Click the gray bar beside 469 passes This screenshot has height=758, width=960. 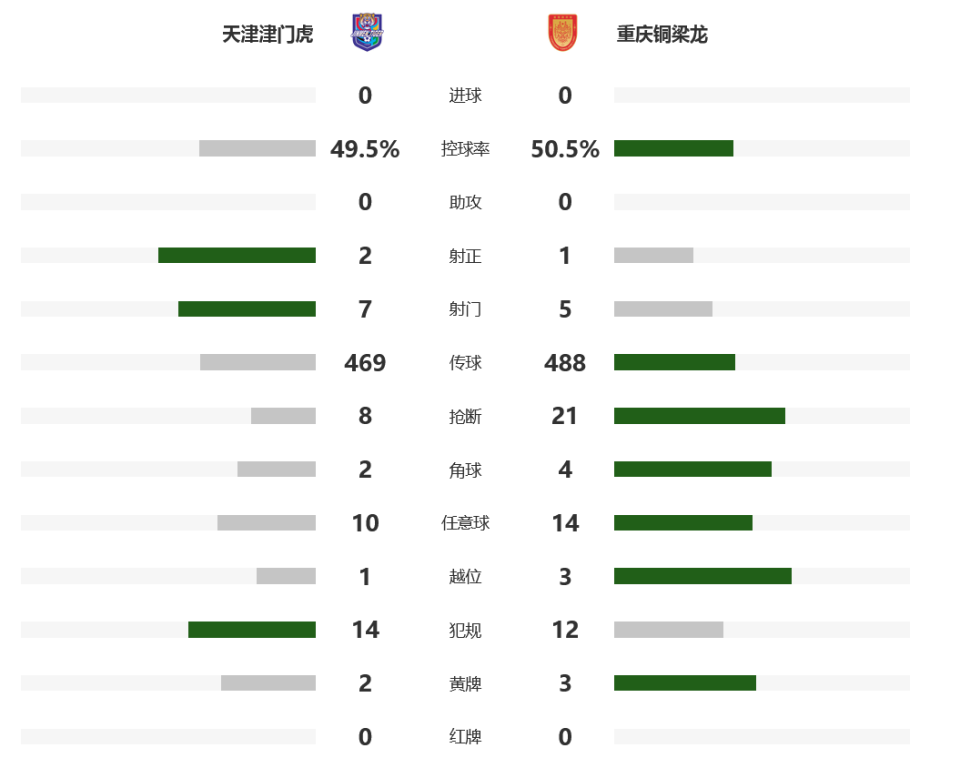[x=258, y=363]
